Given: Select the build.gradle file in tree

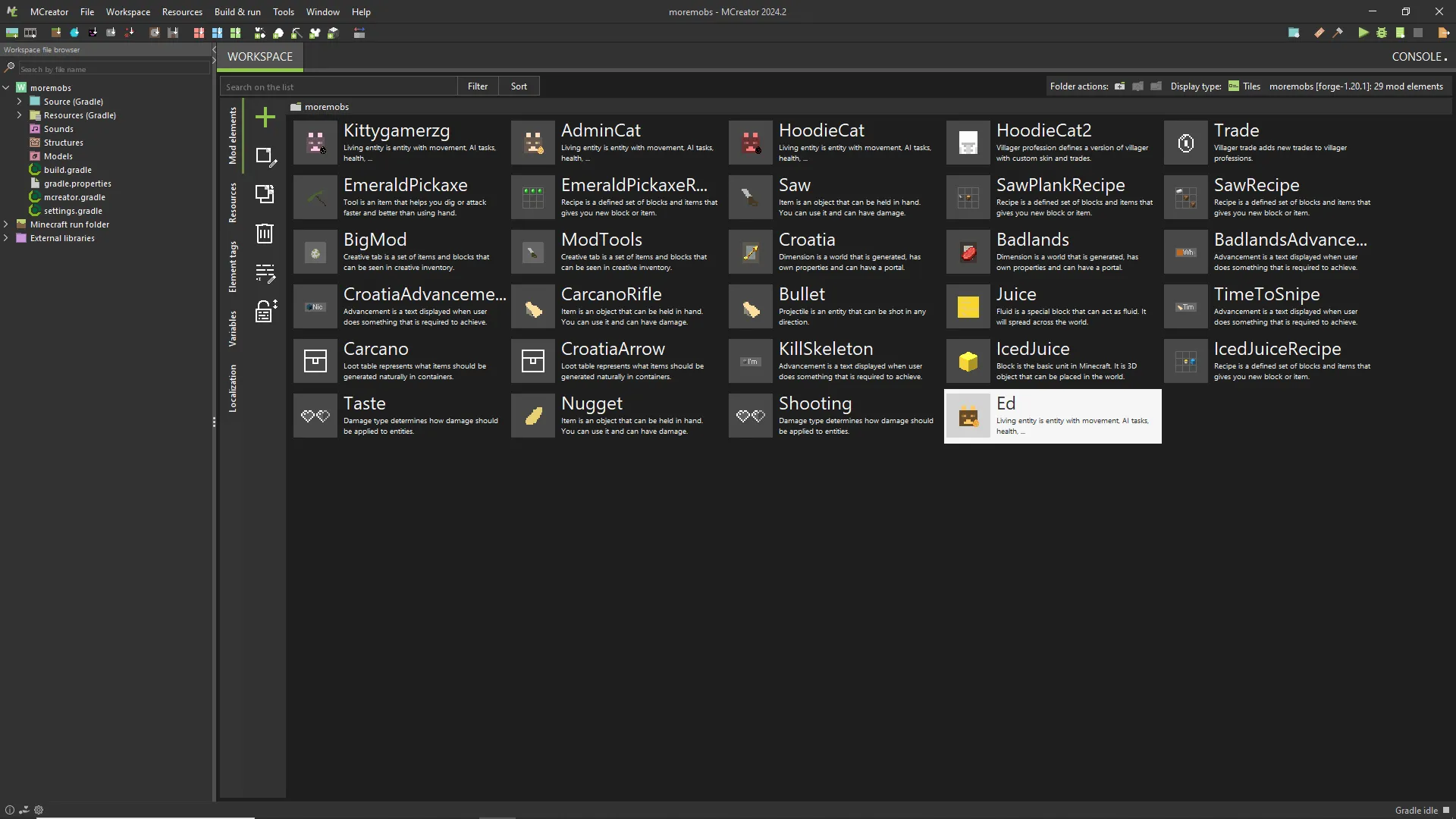Looking at the screenshot, I should [67, 170].
